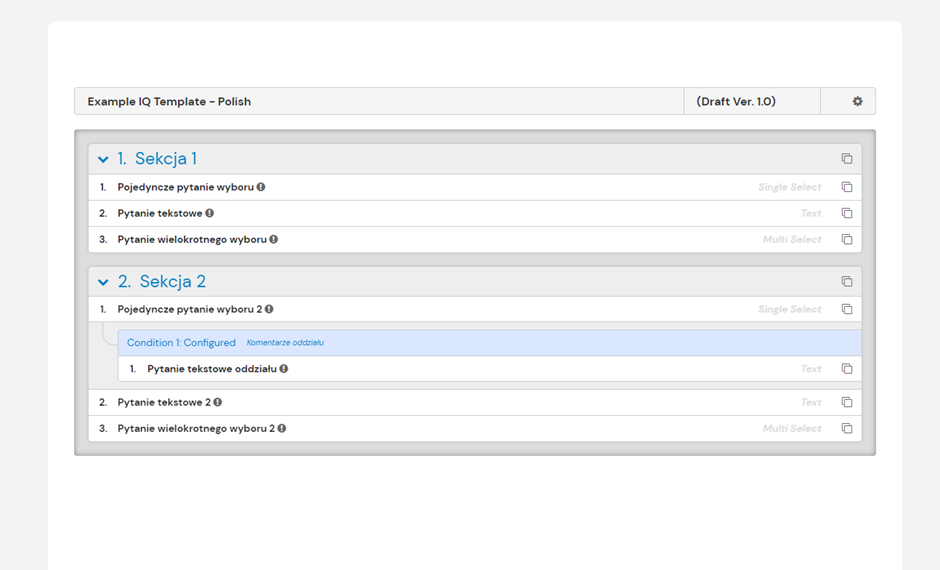Duplicate Pytanie wielokrotnego wyboru question
940x570 pixels.
847,240
